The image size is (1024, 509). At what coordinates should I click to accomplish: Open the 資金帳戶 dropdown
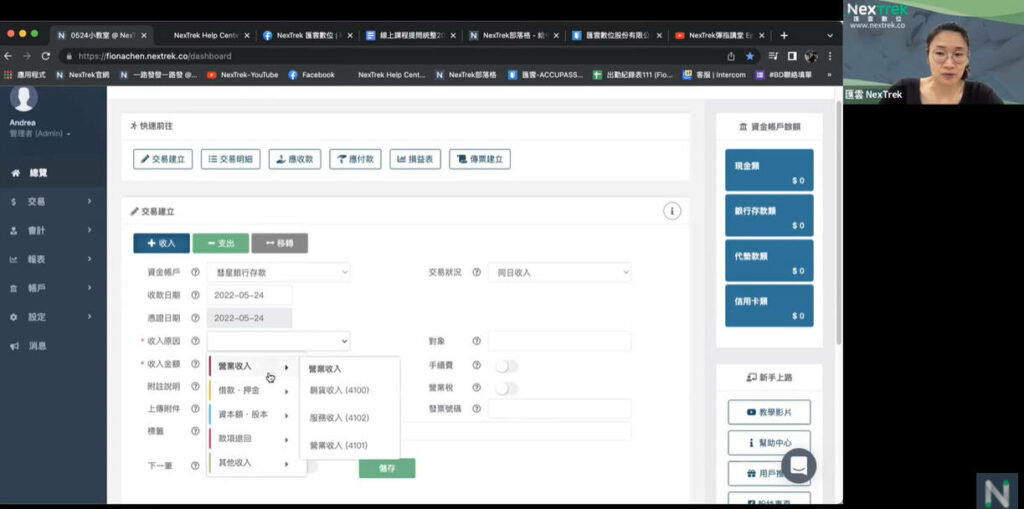(278, 272)
